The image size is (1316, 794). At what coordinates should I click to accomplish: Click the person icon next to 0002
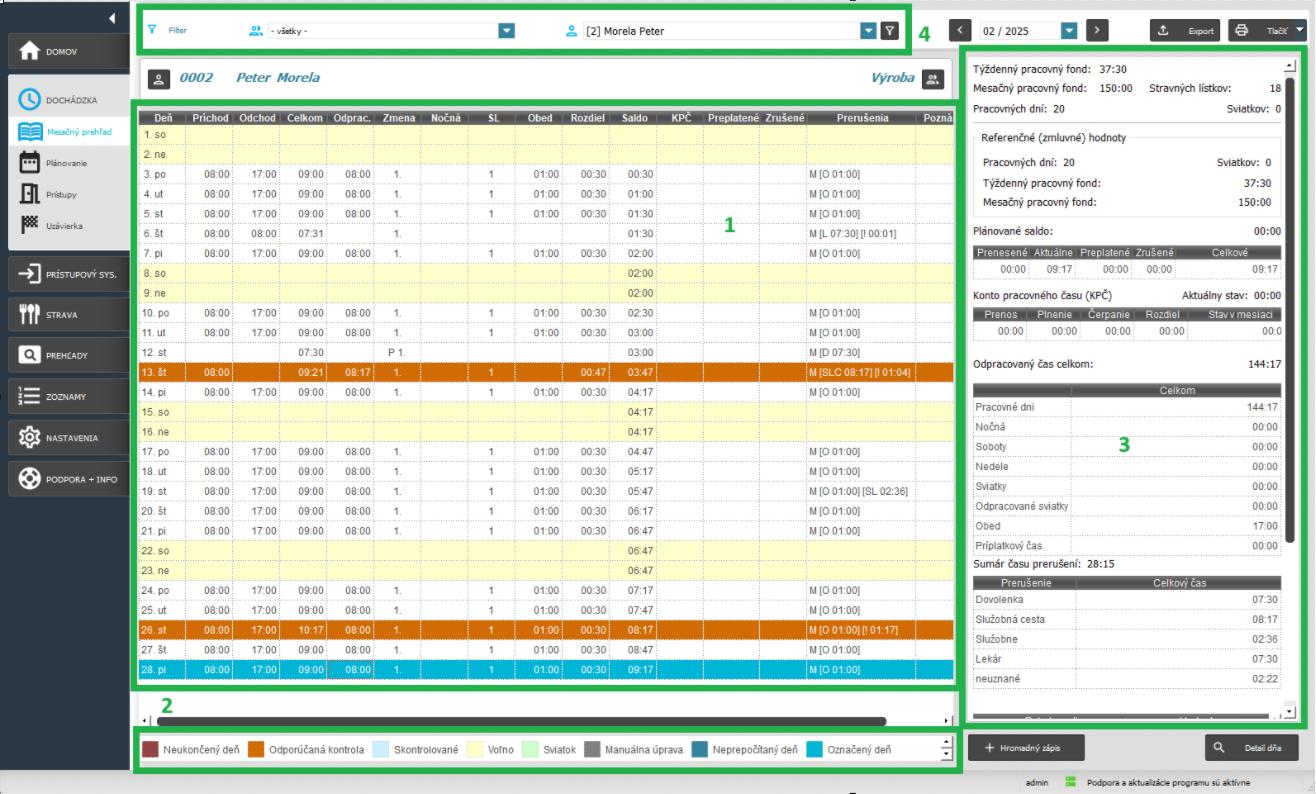[157, 78]
